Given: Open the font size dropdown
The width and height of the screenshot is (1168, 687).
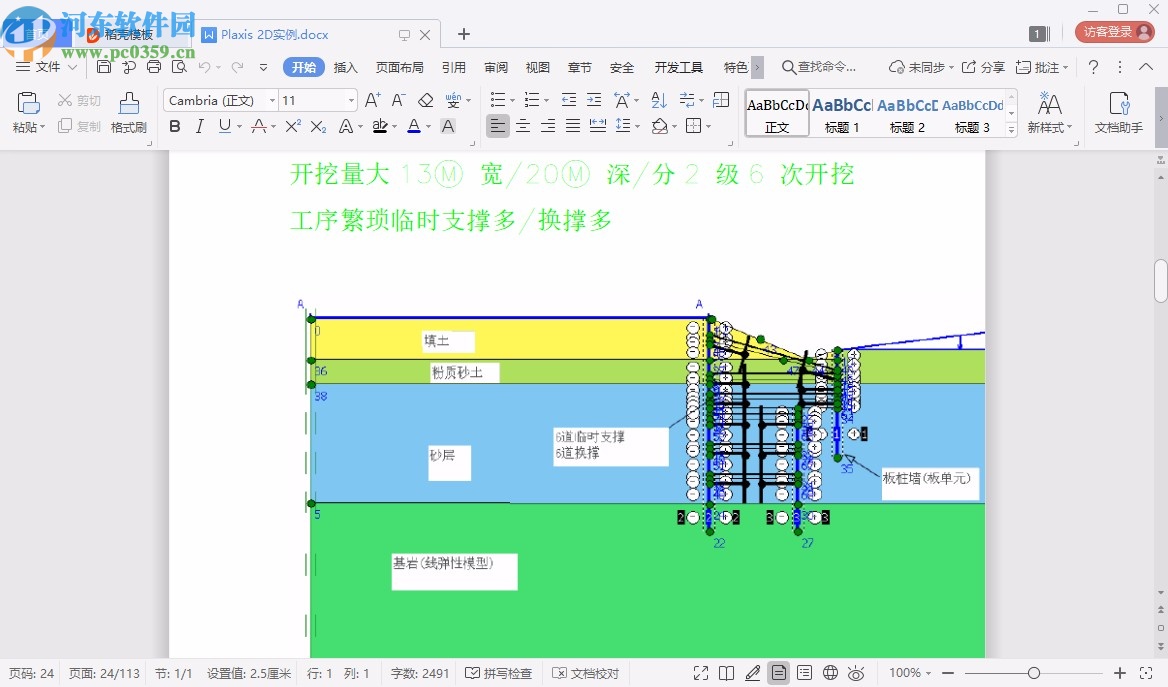Looking at the screenshot, I should point(350,100).
